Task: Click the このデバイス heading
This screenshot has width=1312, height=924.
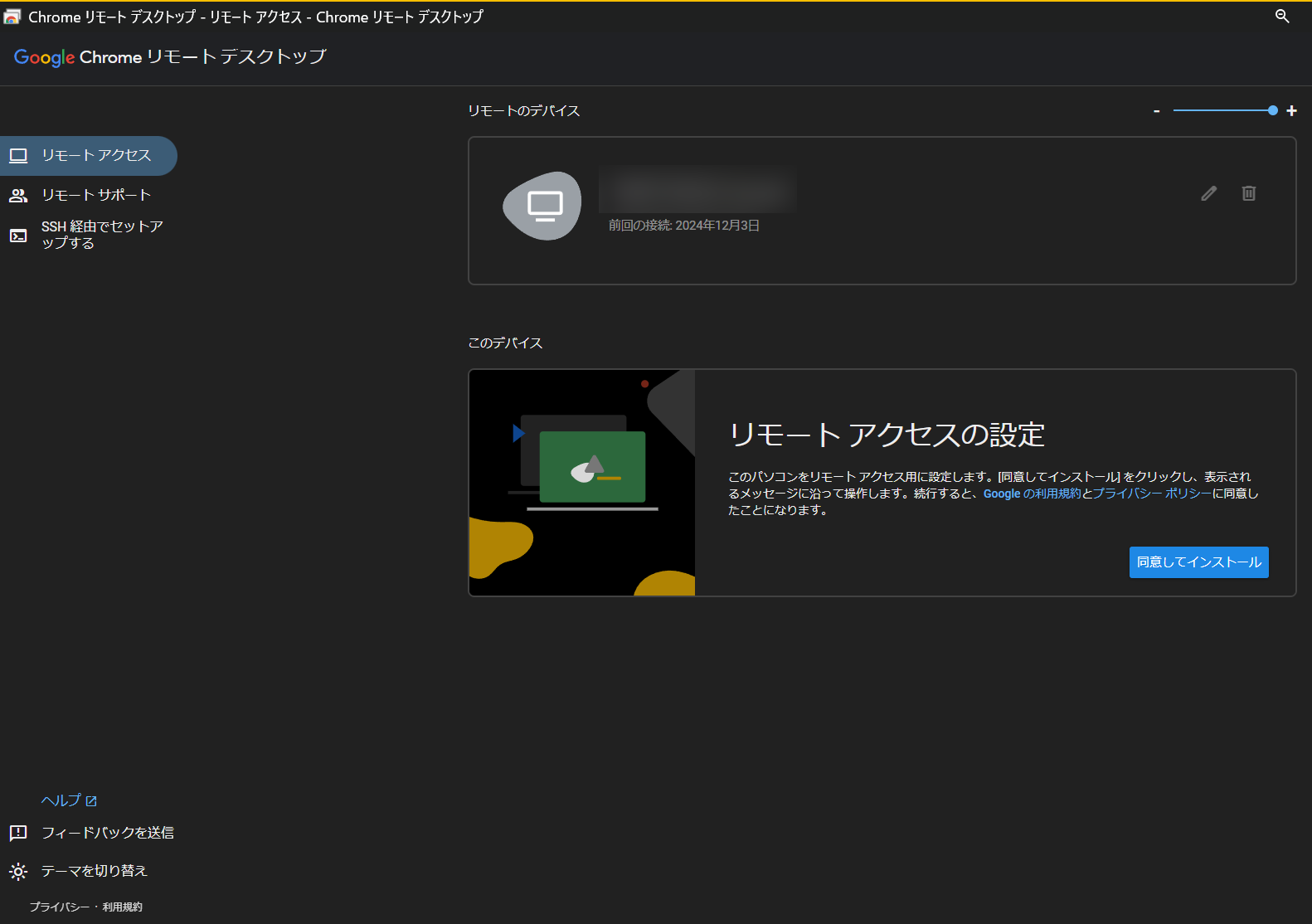Action: pos(505,343)
